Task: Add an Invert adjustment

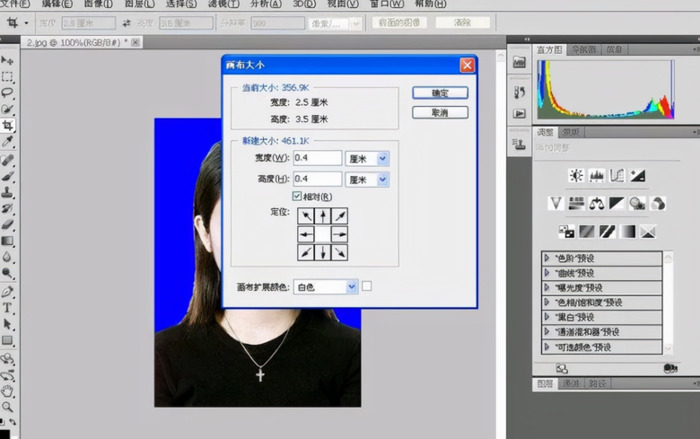Action: [567, 231]
